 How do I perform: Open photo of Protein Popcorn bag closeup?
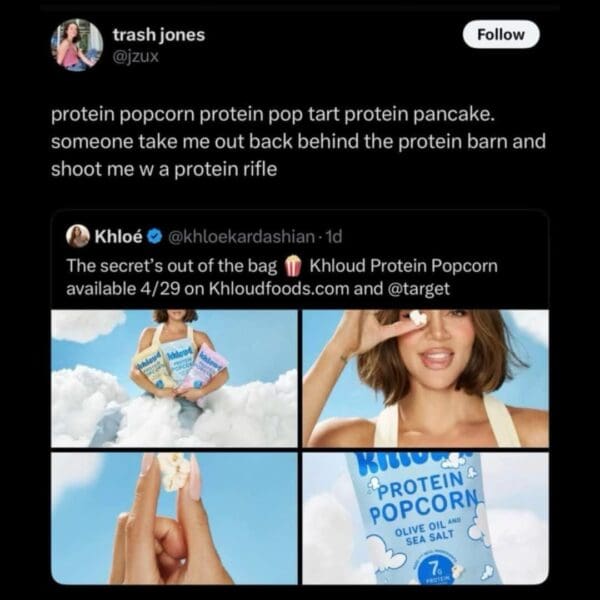[426, 518]
